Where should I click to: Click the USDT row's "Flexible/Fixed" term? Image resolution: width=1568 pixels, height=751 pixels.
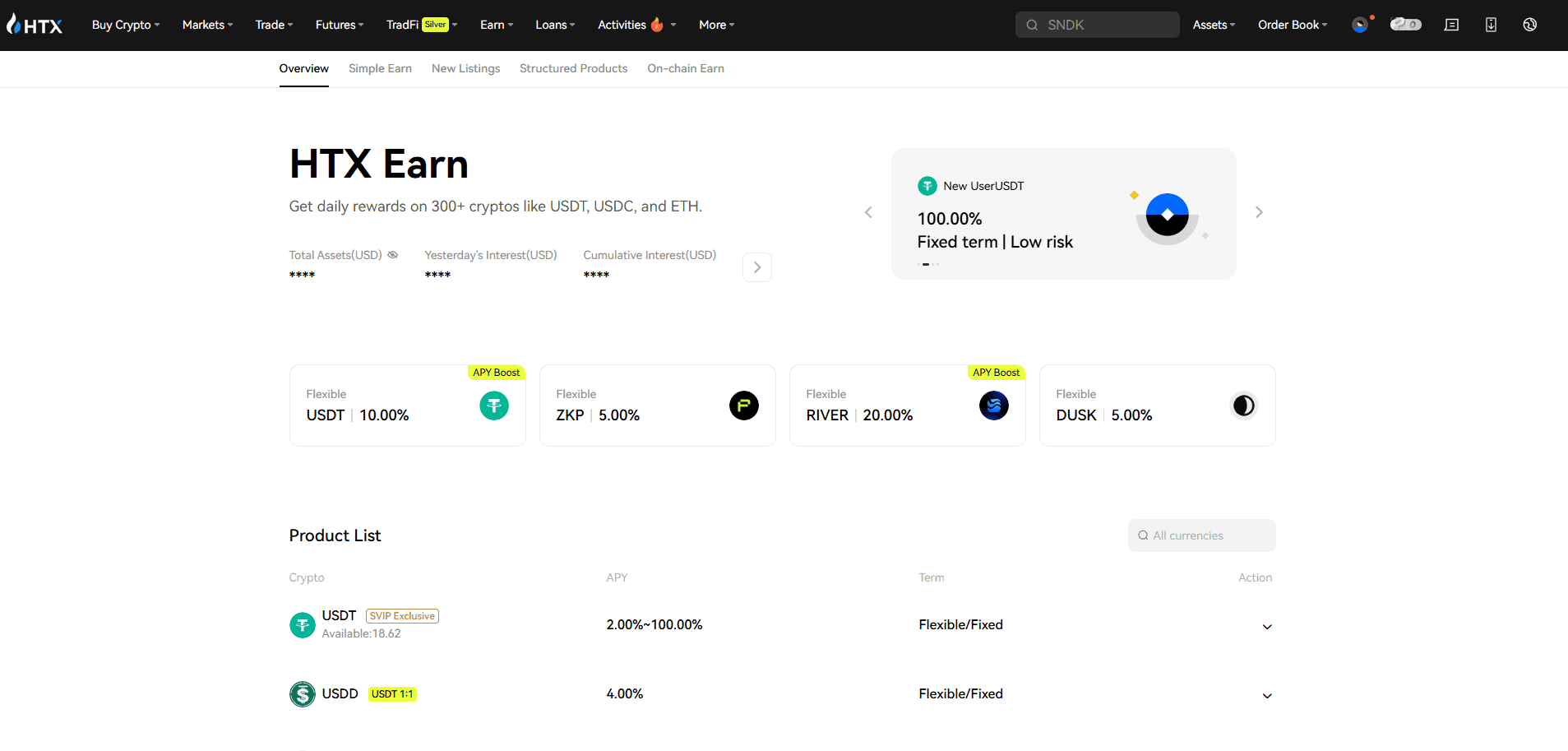[961, 625]
